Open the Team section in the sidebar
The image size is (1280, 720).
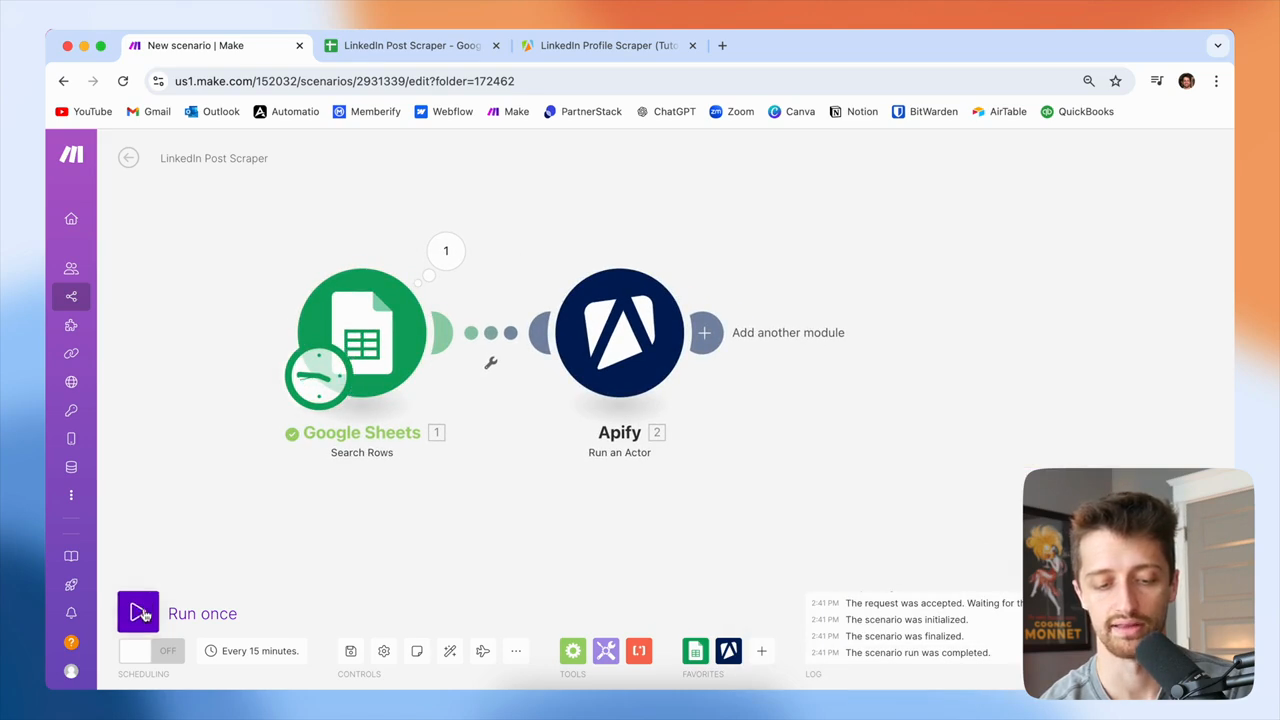71,268
